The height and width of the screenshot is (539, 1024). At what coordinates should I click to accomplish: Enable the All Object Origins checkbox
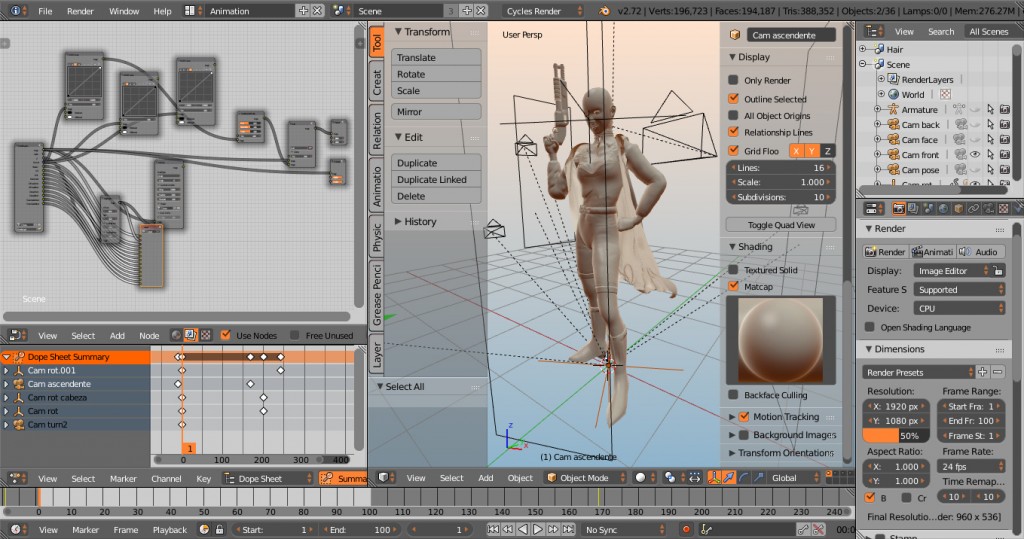[x=733, y=115]
